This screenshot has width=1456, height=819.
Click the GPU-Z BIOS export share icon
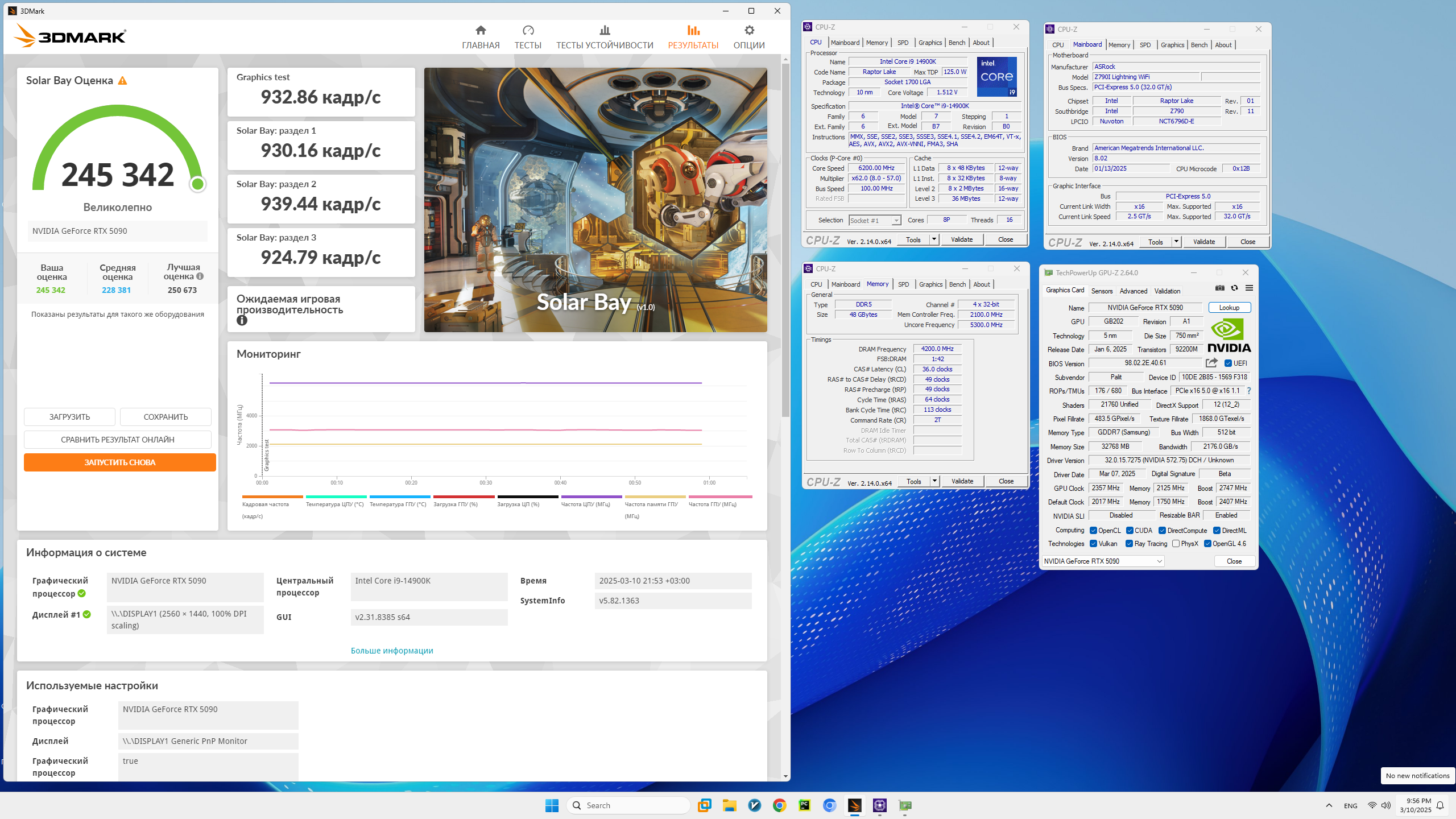[1211, 363]
